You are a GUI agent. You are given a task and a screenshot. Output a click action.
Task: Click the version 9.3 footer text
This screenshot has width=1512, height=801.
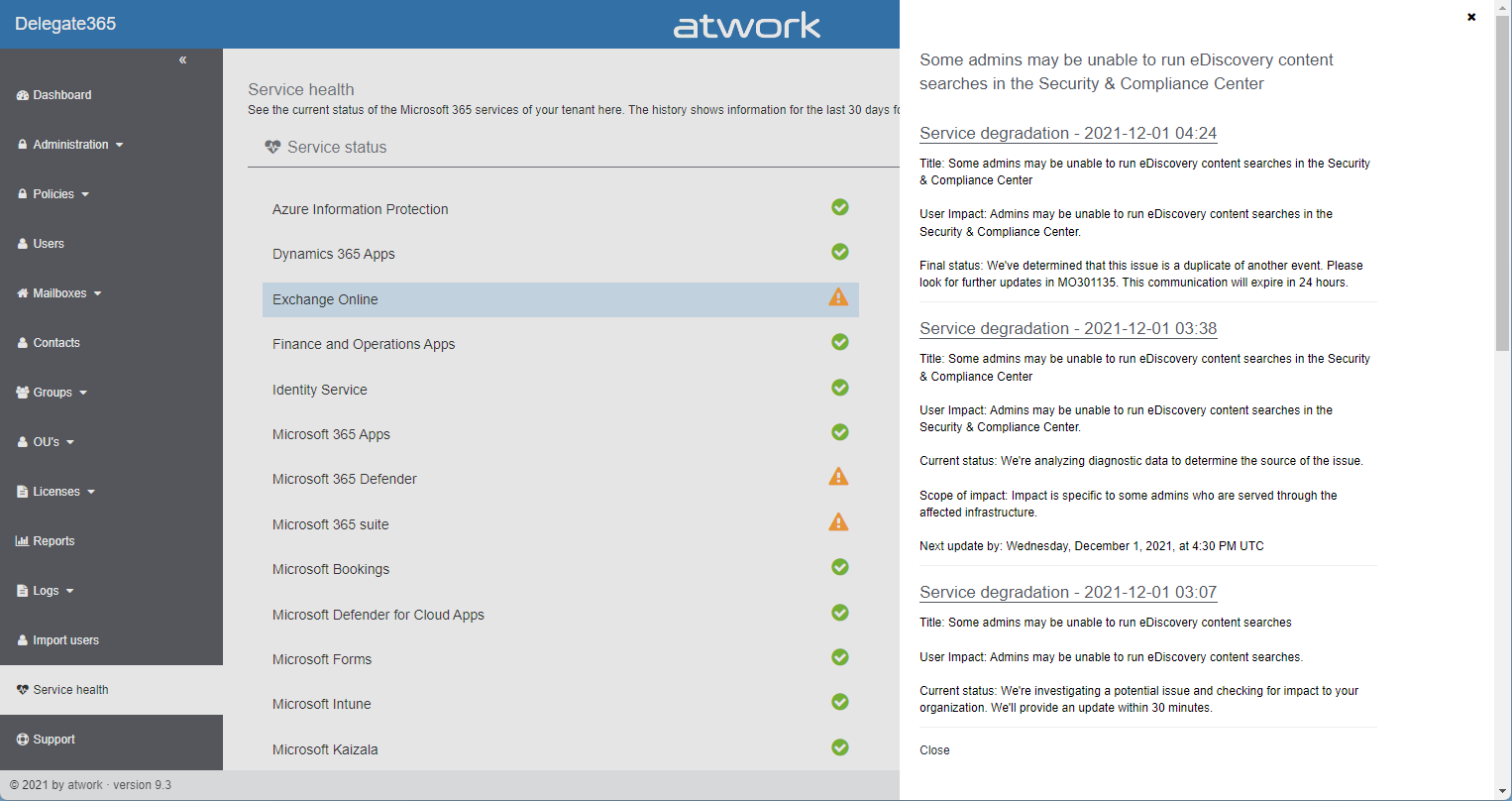142,785
